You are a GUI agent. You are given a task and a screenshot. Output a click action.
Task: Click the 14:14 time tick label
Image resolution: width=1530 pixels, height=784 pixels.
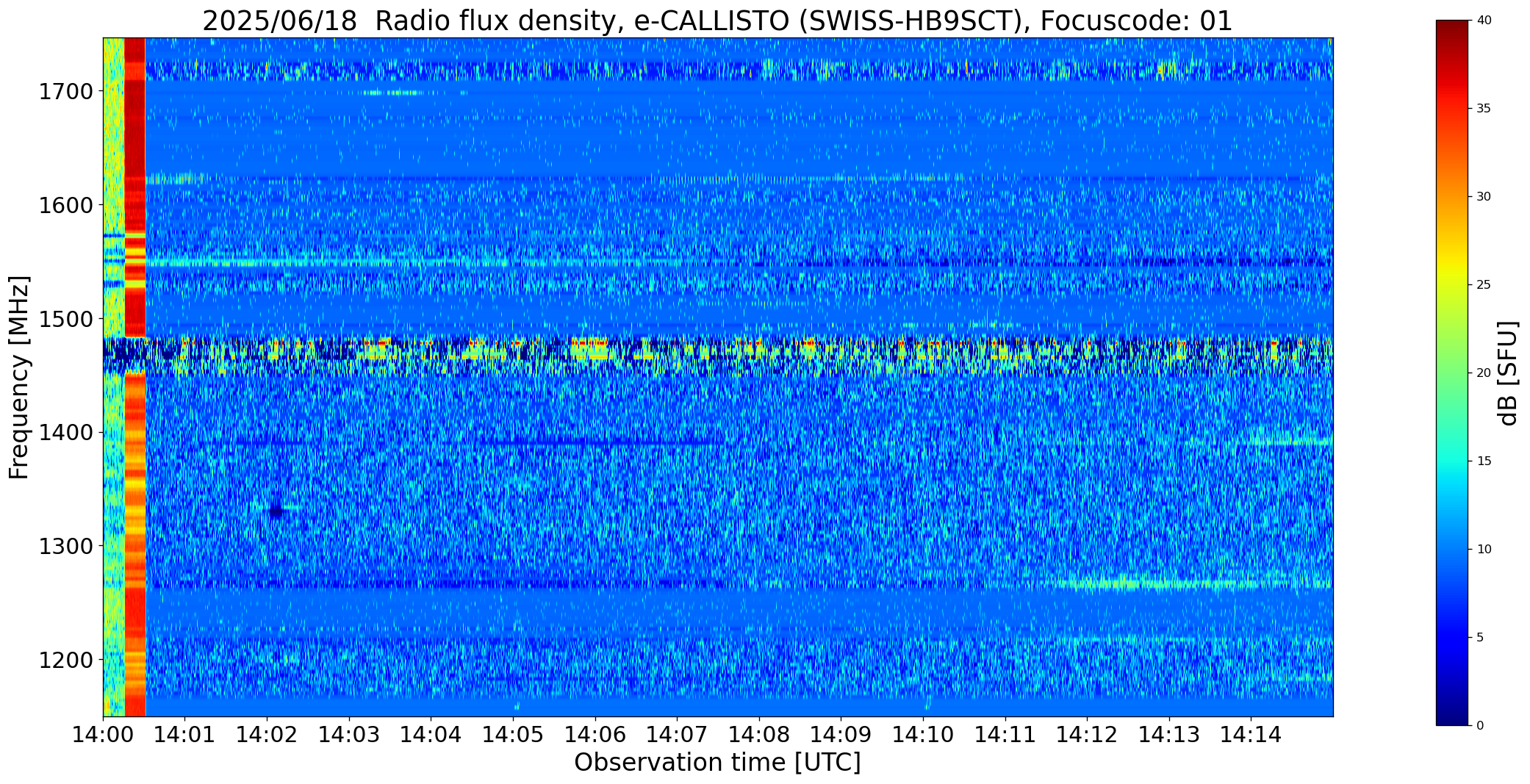pyautogui.click(x=1251, y=734)
